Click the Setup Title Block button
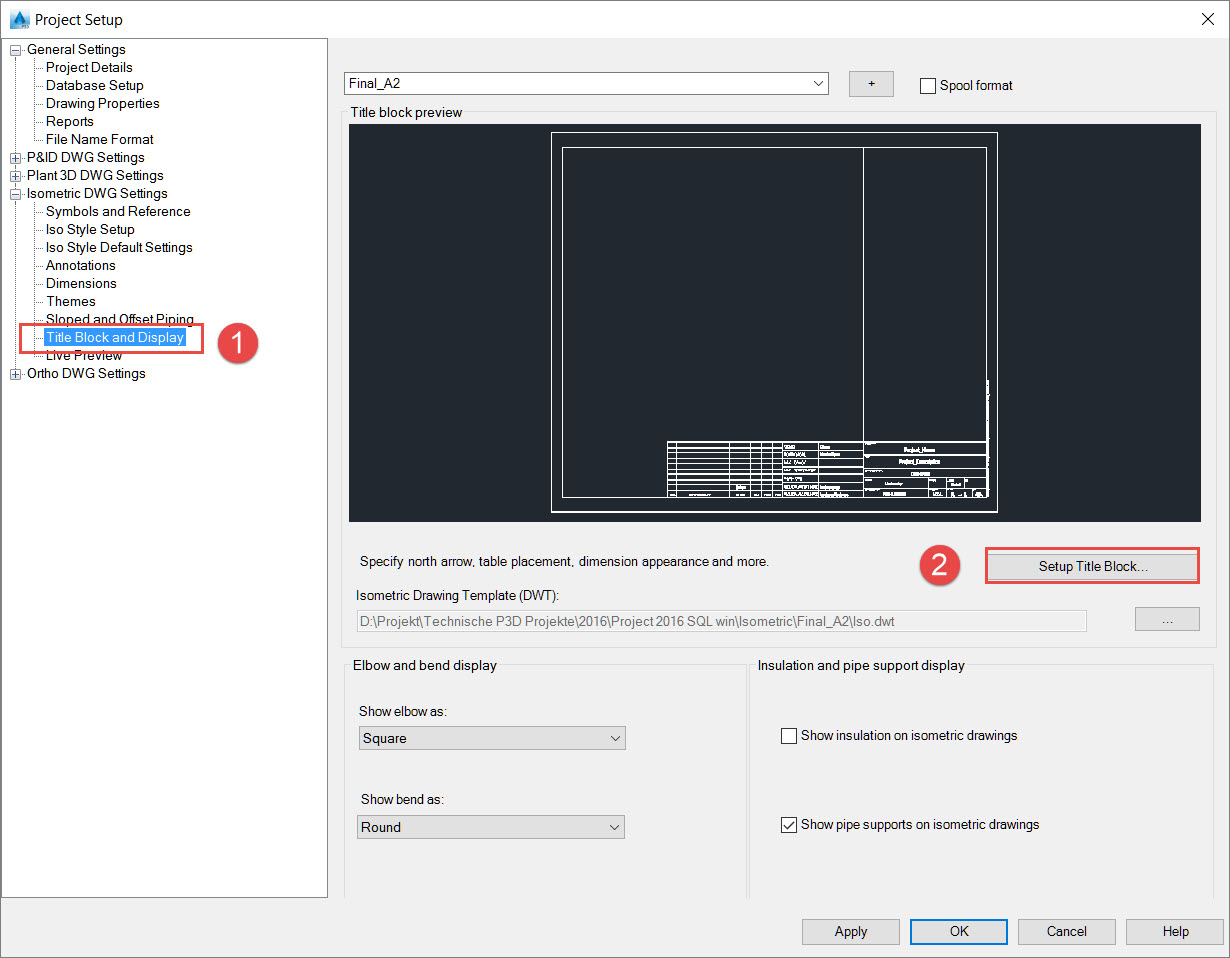 pos(1091,565)
